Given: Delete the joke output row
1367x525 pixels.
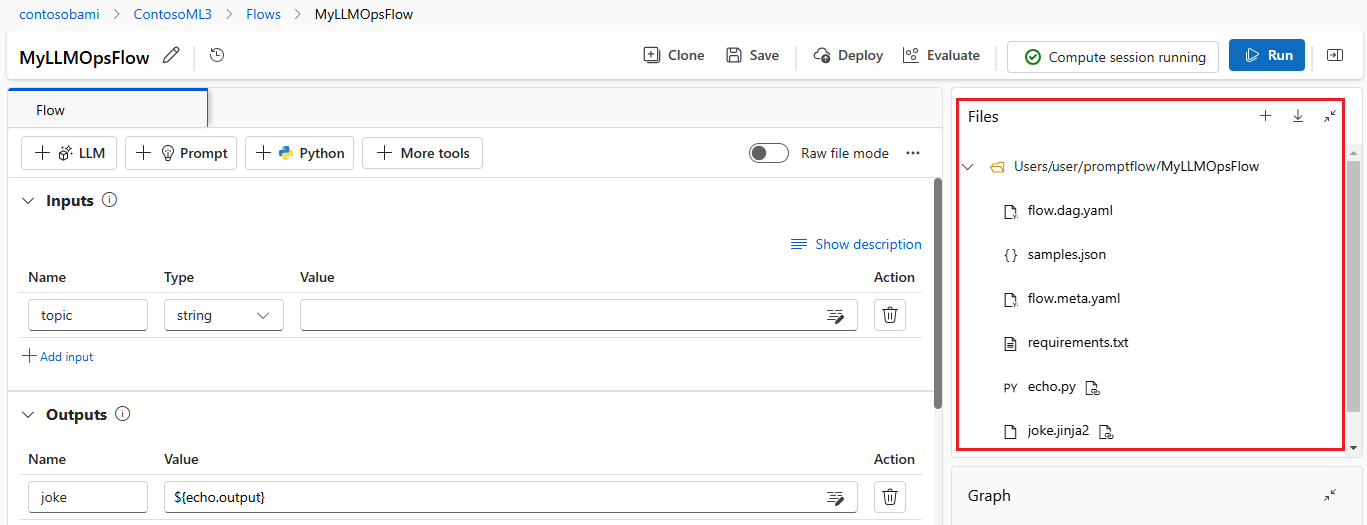Looking at the screenshot, I should 889,496.
